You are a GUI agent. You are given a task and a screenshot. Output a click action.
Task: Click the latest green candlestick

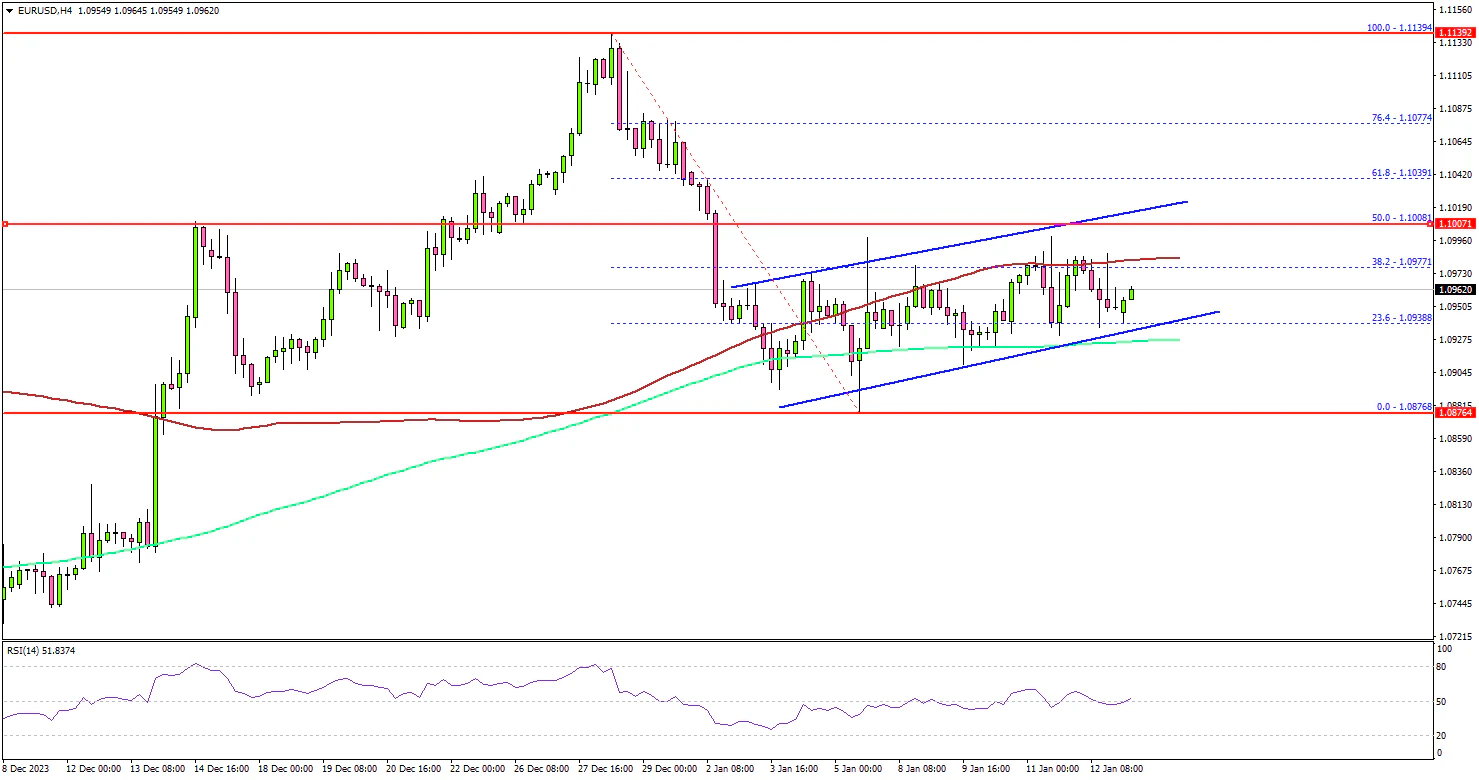tap(1132, 294)
